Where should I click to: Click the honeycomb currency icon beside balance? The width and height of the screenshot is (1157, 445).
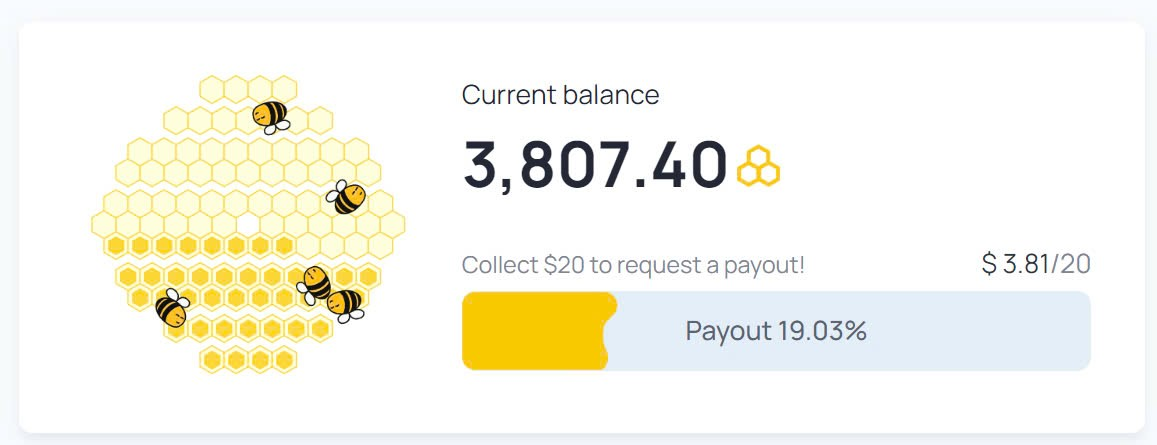click(x=759, y=166)
